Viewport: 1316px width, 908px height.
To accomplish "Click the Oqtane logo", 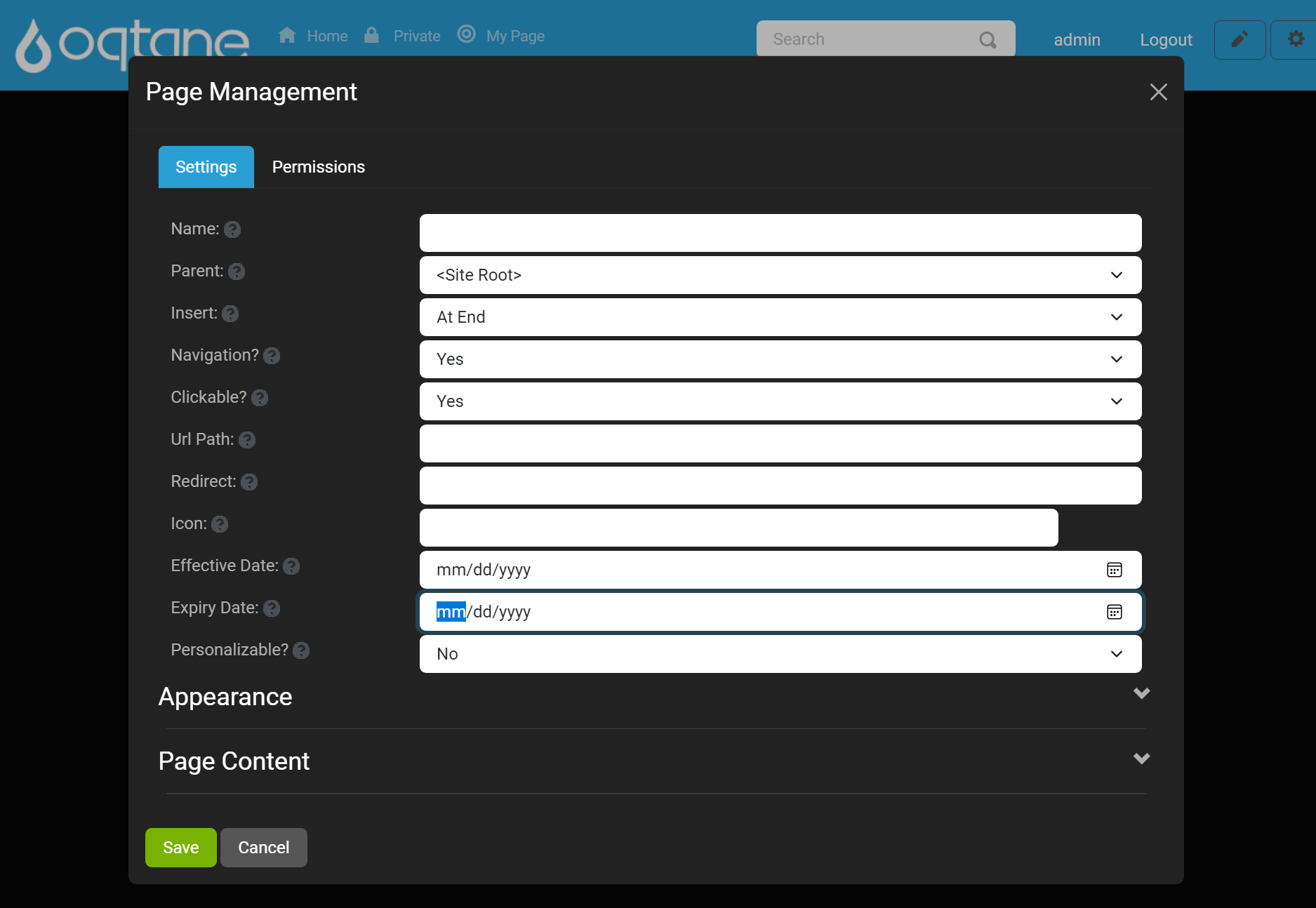I will pyautogui.click(x=132, y=44).
